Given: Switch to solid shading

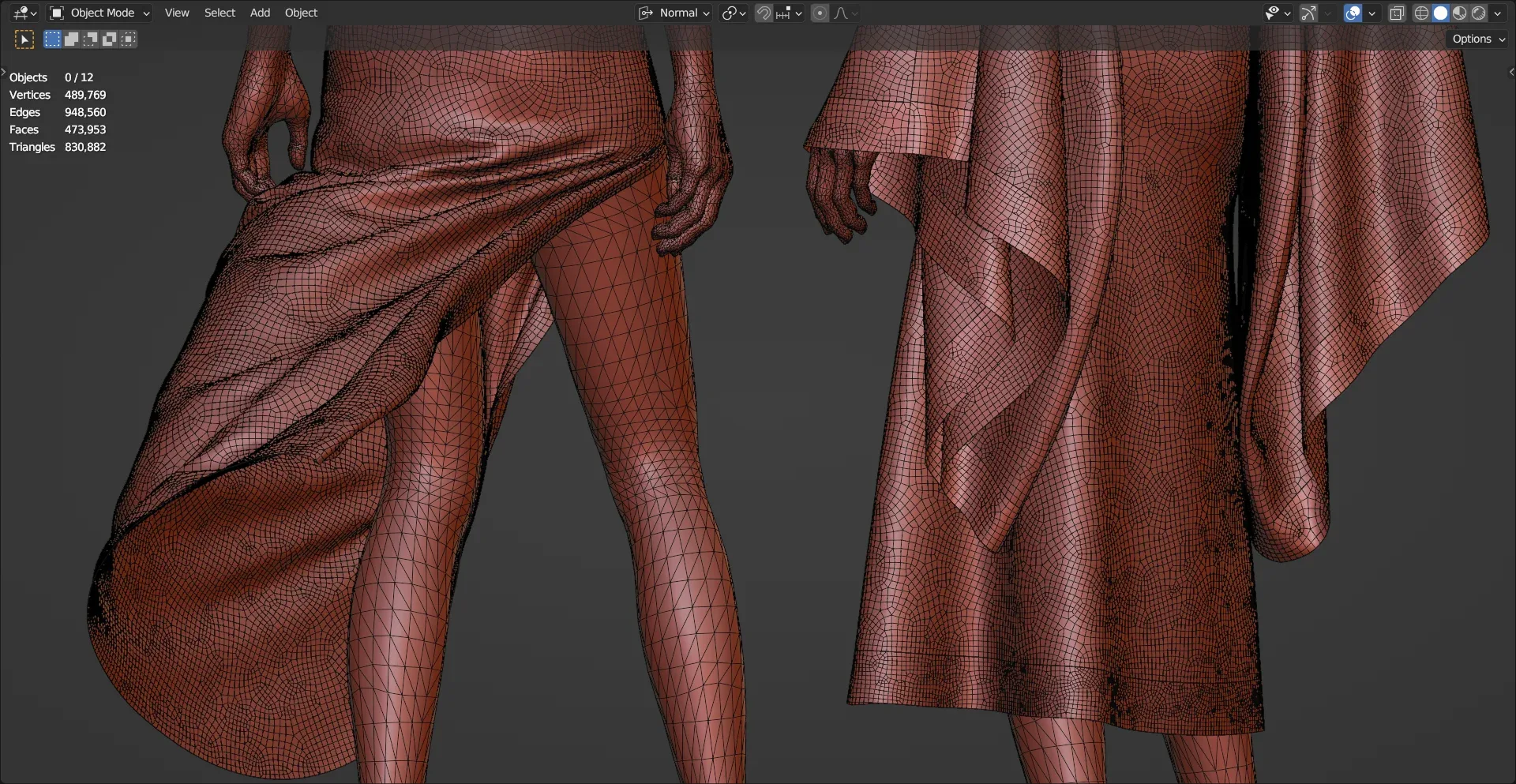Looking at the screenshot, I should pyautogui.click(x=1440, y=13).
